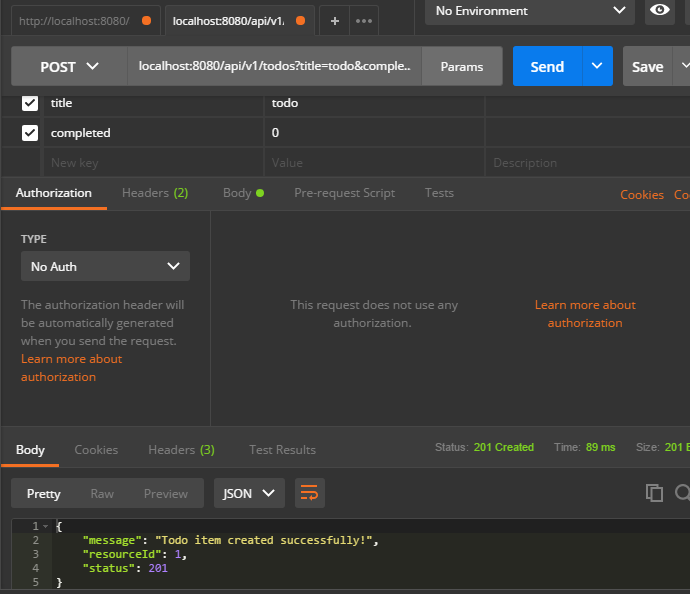
Task: Select the response Body tab
Action: click(x=30, y=450)
